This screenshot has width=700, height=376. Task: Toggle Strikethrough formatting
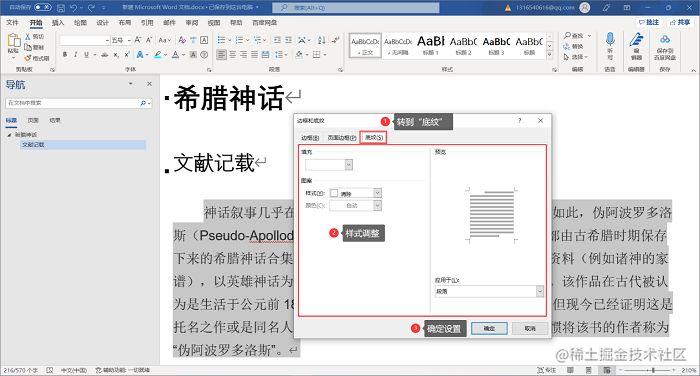(x=104, y=54)
